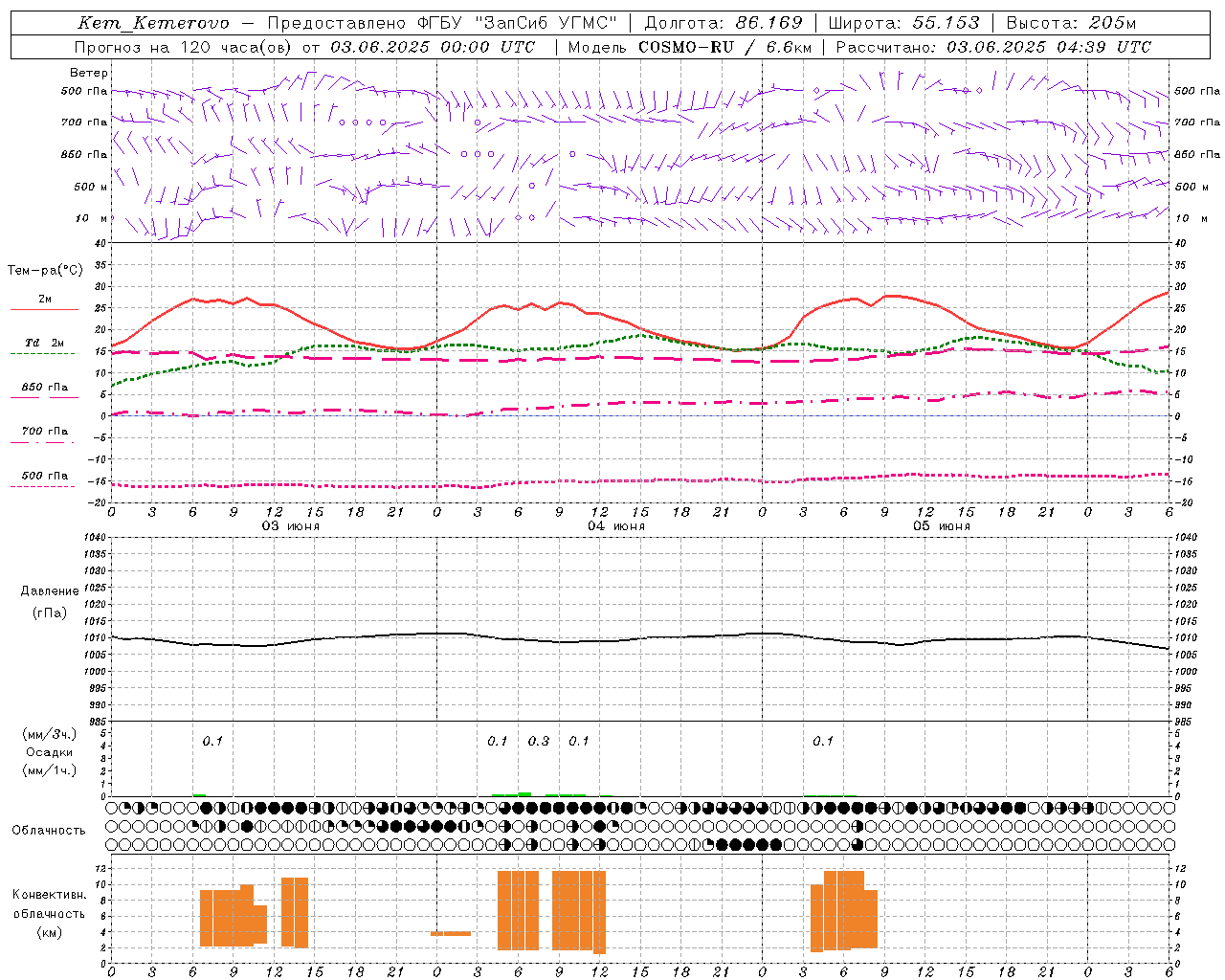Click the Td 2м dew point legend entry
This screenshot has height=980, width=1225.
click(45, 343)
